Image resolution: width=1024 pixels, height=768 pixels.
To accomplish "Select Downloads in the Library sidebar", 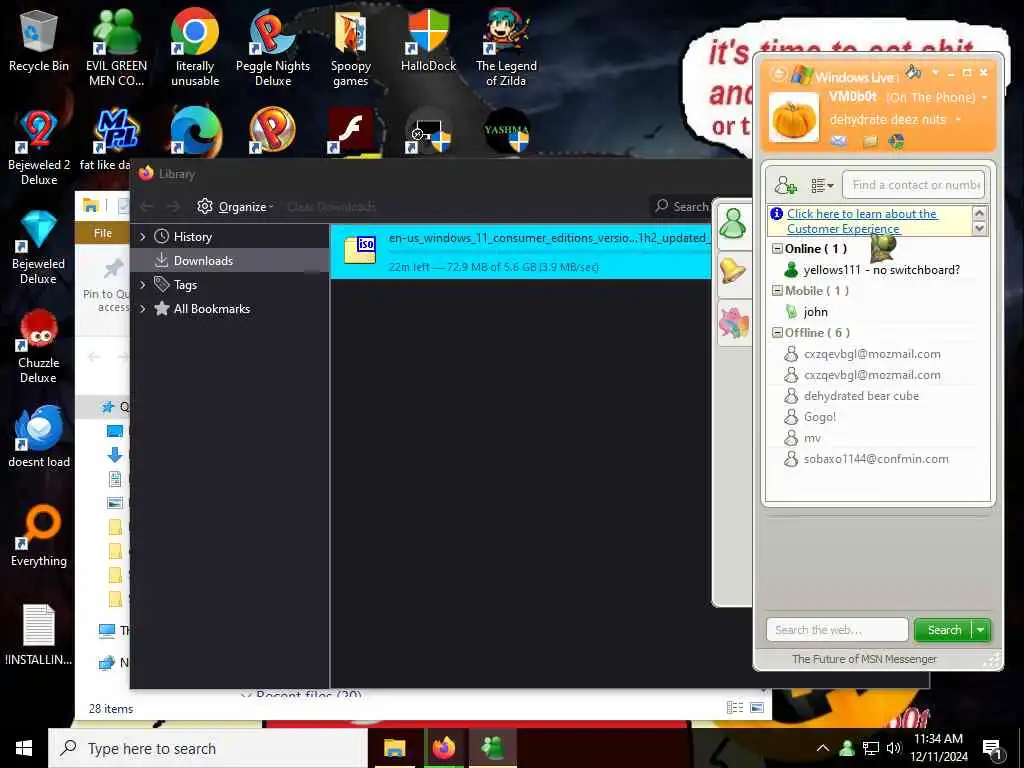I will (230, 261).
